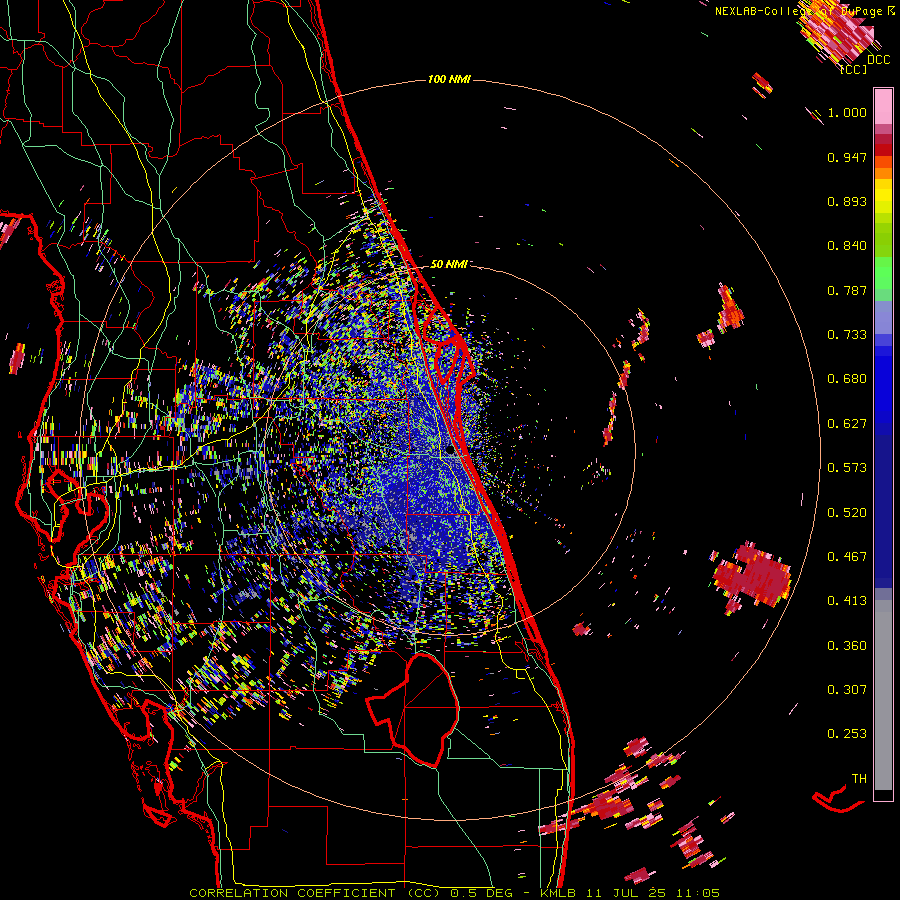Select the 0.467 scale value
Viewport: 900px width, 900px height.
847,557
